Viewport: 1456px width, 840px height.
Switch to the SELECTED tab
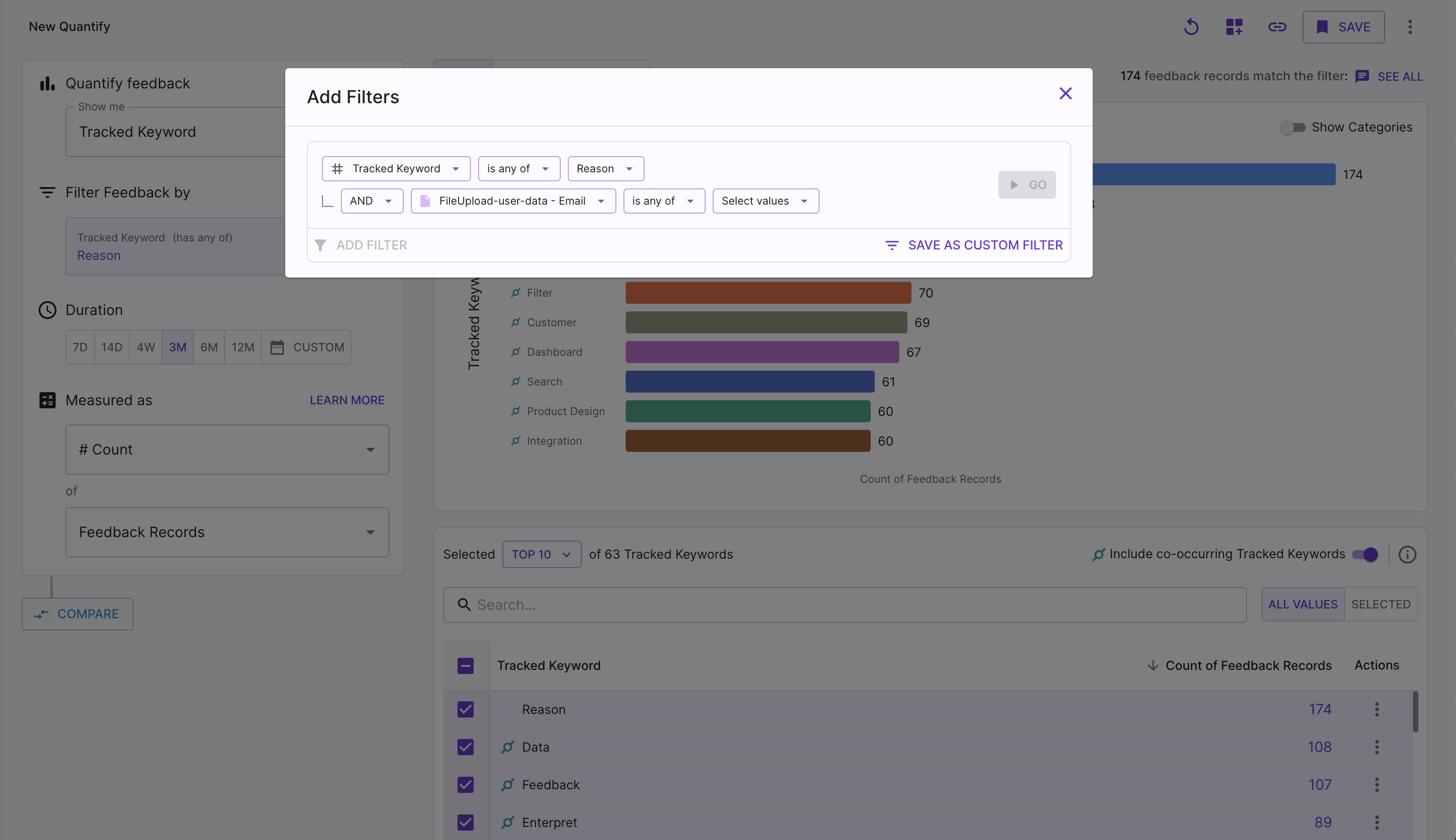(x=1381, y=604)
